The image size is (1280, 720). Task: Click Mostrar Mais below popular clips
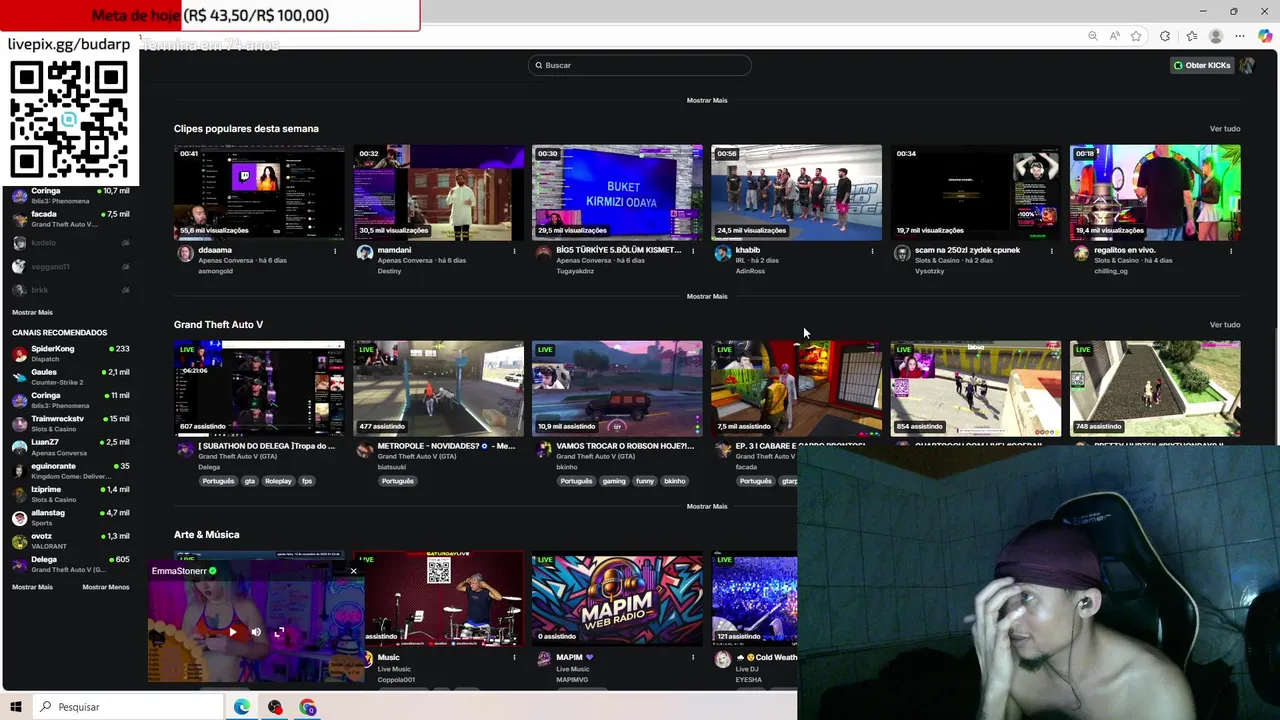pyautogui.click(x=707, y=297)
